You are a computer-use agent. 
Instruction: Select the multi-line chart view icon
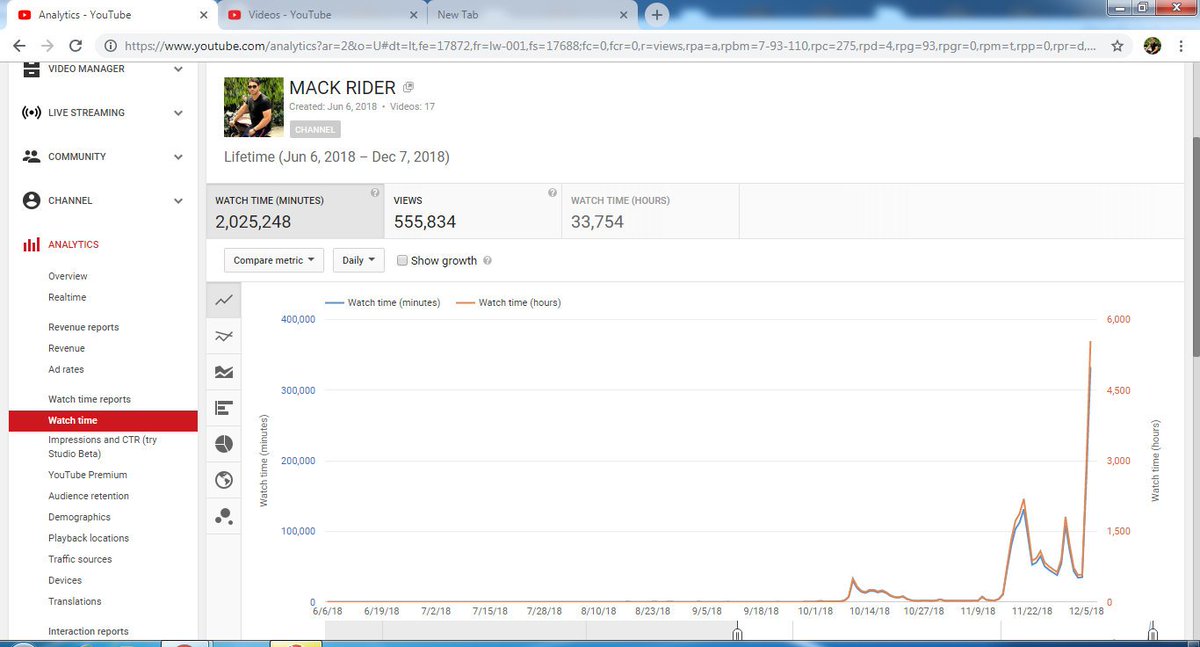click(224, 336)
